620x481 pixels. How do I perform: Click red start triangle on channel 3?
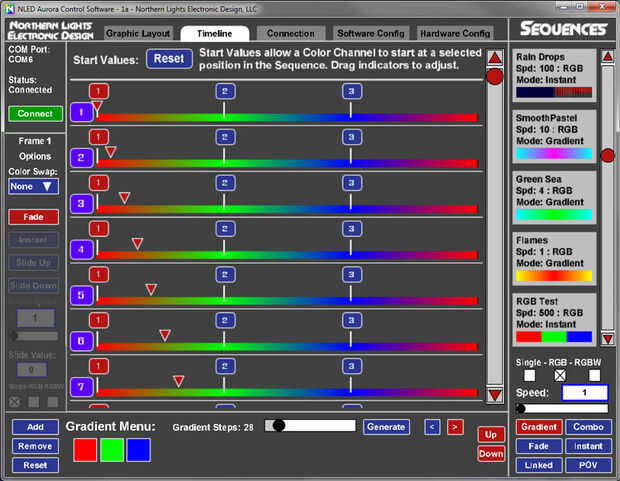[x=125, y=198]
